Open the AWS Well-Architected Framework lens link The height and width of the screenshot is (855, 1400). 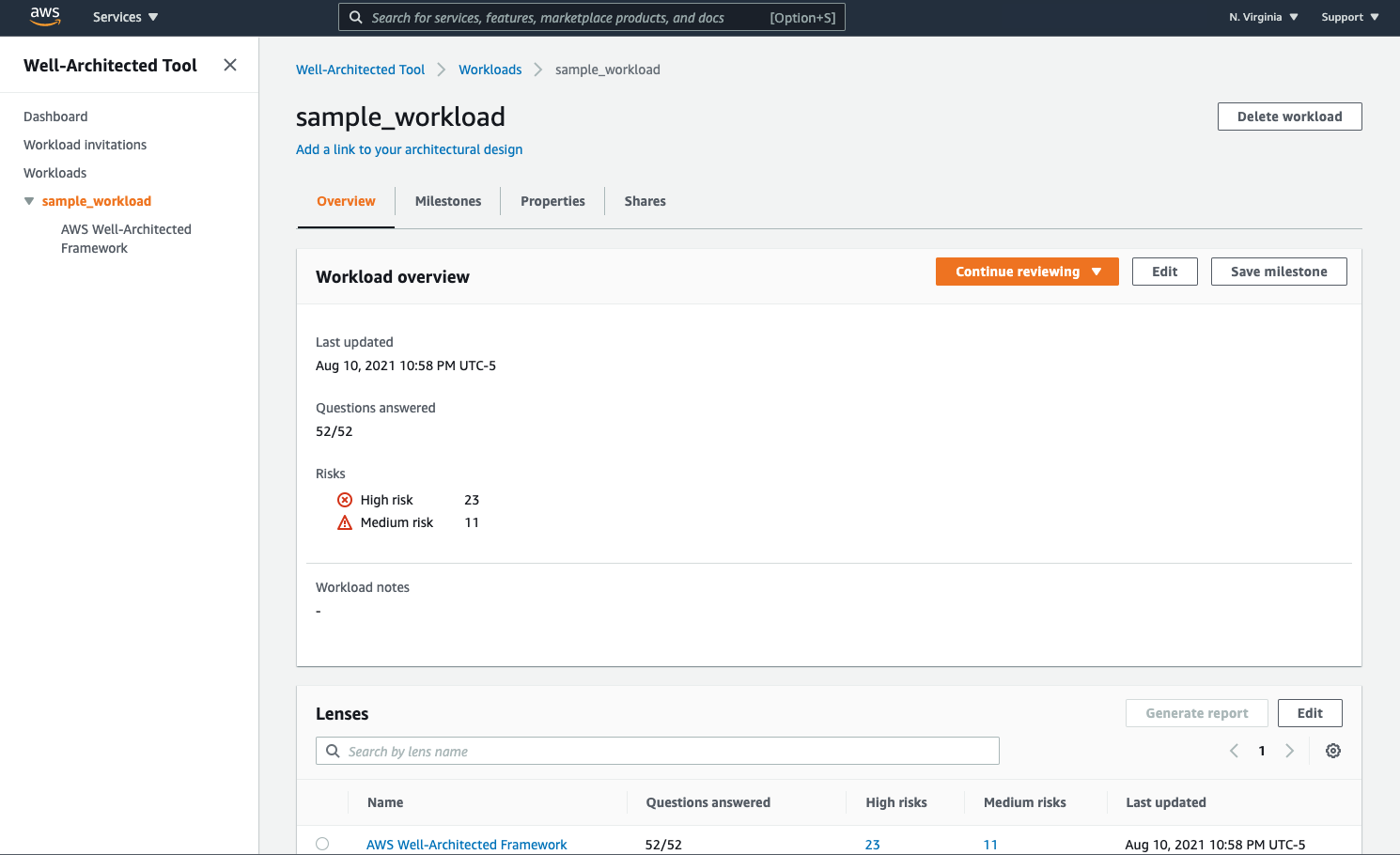[x=467, y=845]
